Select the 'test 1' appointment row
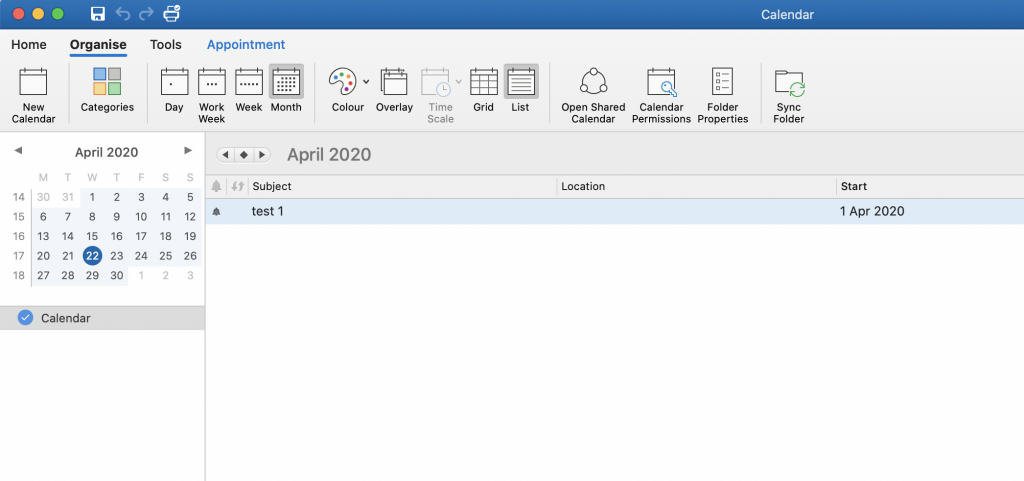The height and width of the screenshot is (481, 1024). pyautogui.click(x=615, y=211)
